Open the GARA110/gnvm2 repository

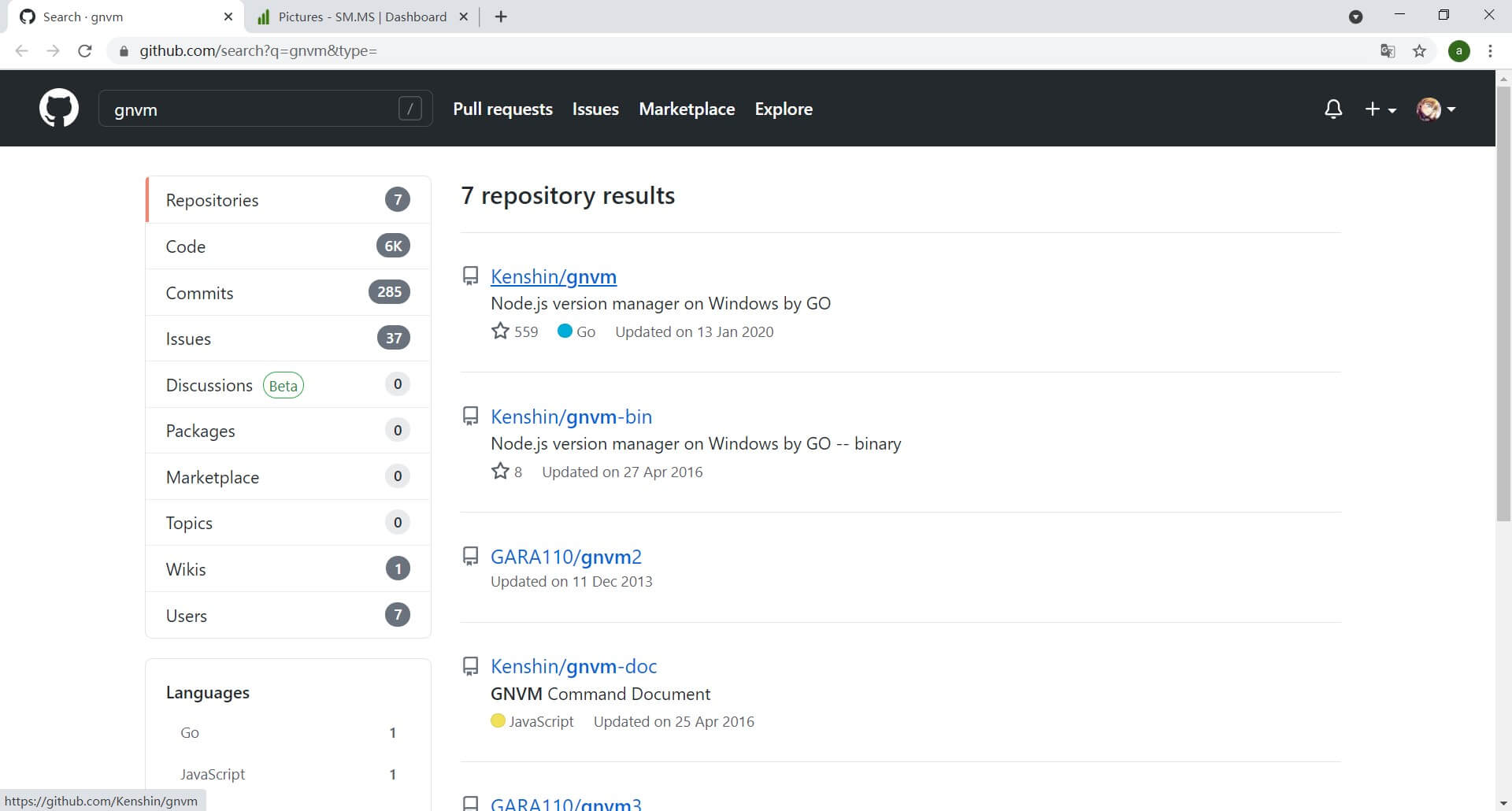click(x=566, y=557)
